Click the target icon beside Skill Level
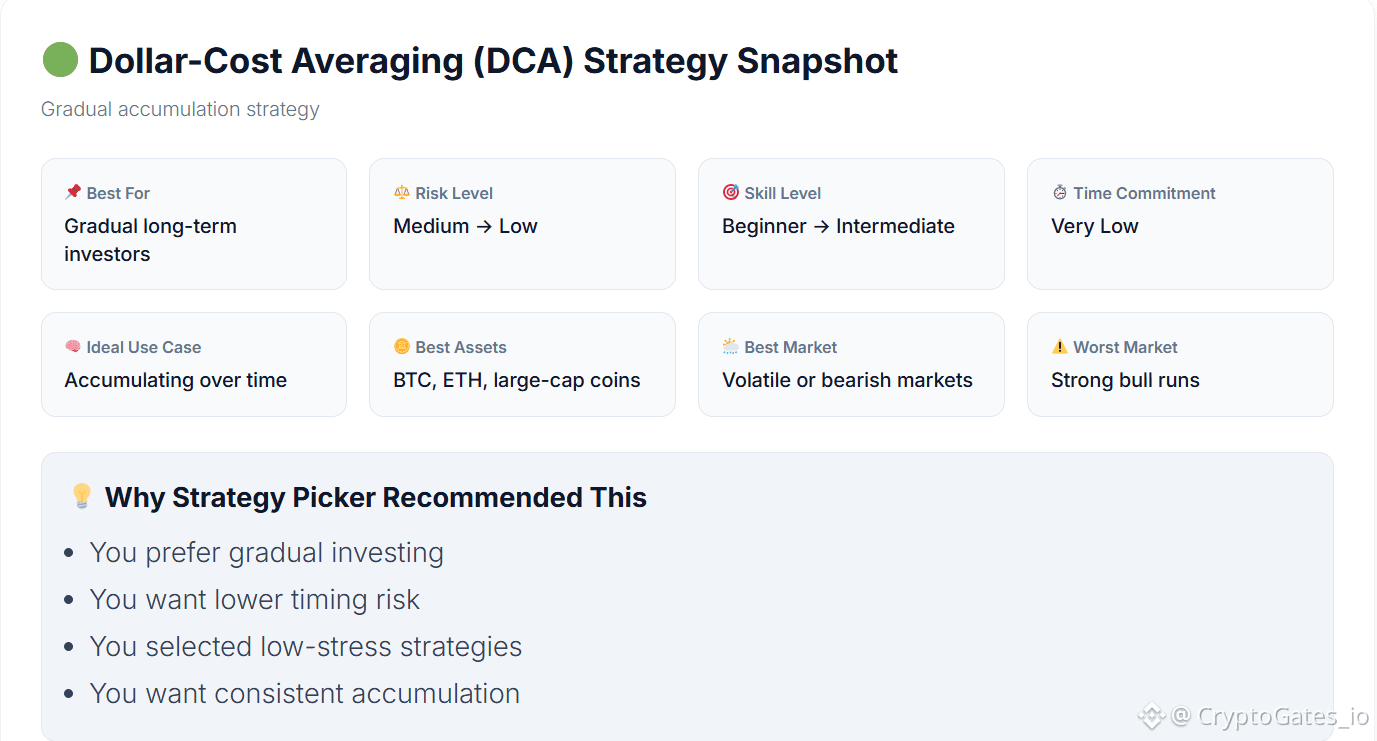Viewport: 1377px width, 741px height. pos(731,192)
